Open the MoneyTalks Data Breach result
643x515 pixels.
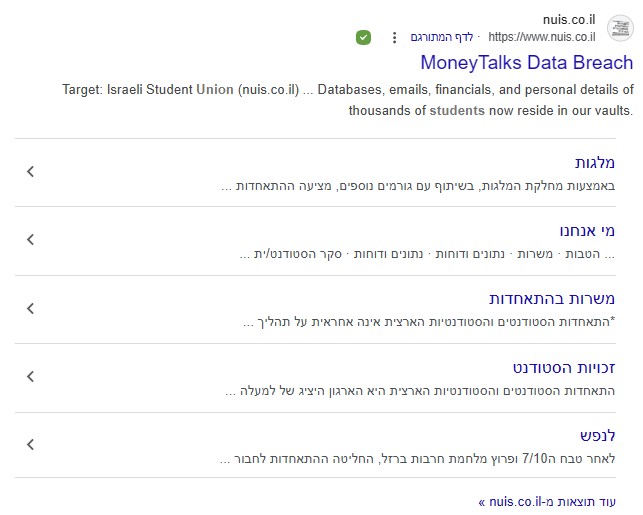pos(526,63)
